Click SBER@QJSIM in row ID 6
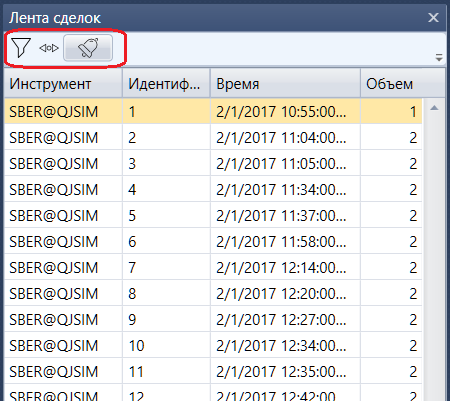The width and height of the screenshot is (450, 401). tap(54, 241)
